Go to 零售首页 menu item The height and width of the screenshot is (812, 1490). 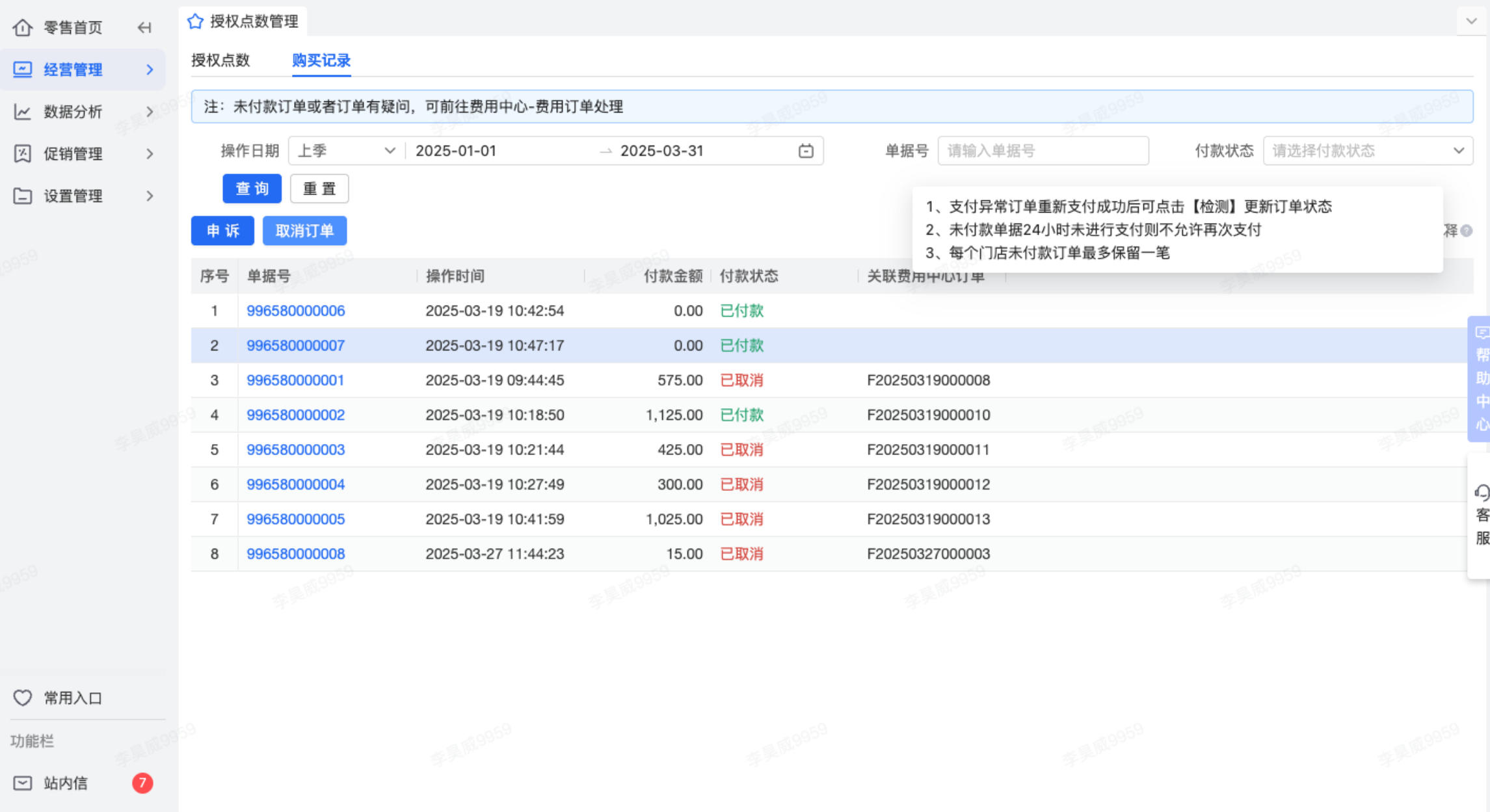click(73, 27)
